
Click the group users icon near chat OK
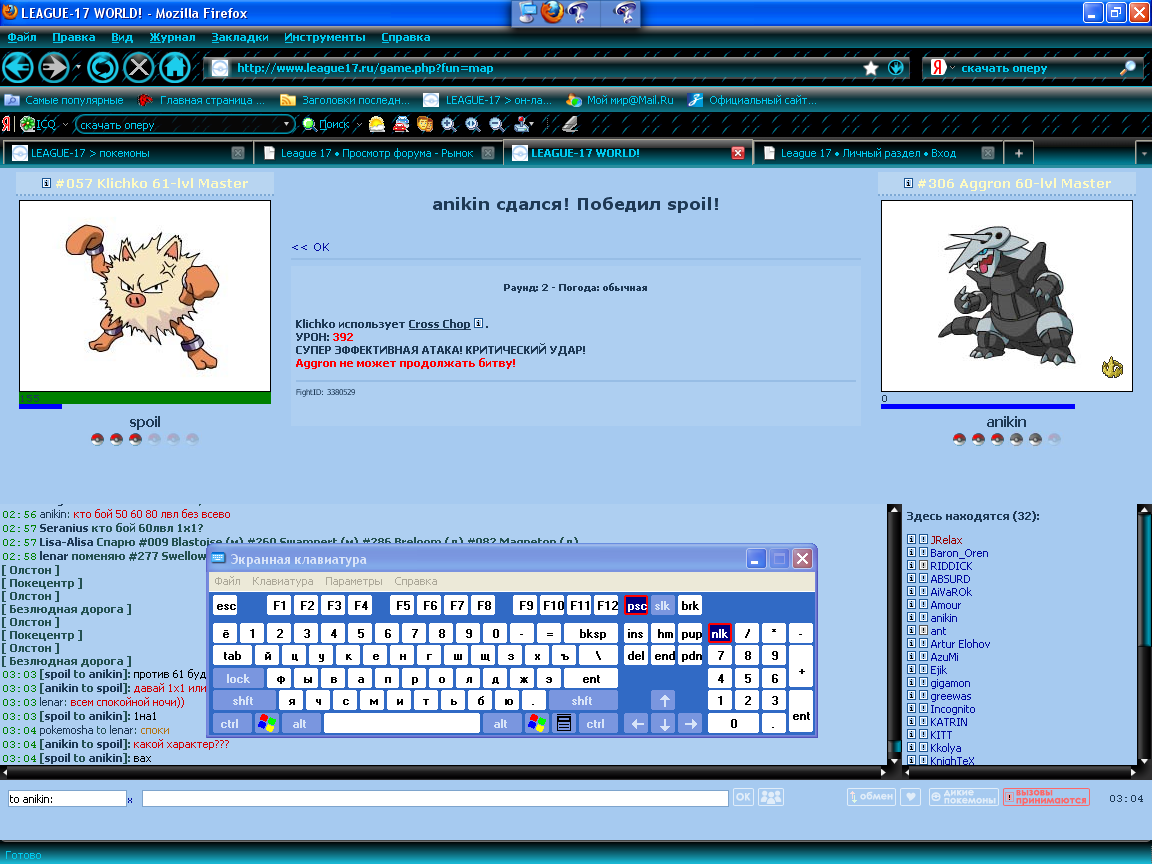pos(771,797)
